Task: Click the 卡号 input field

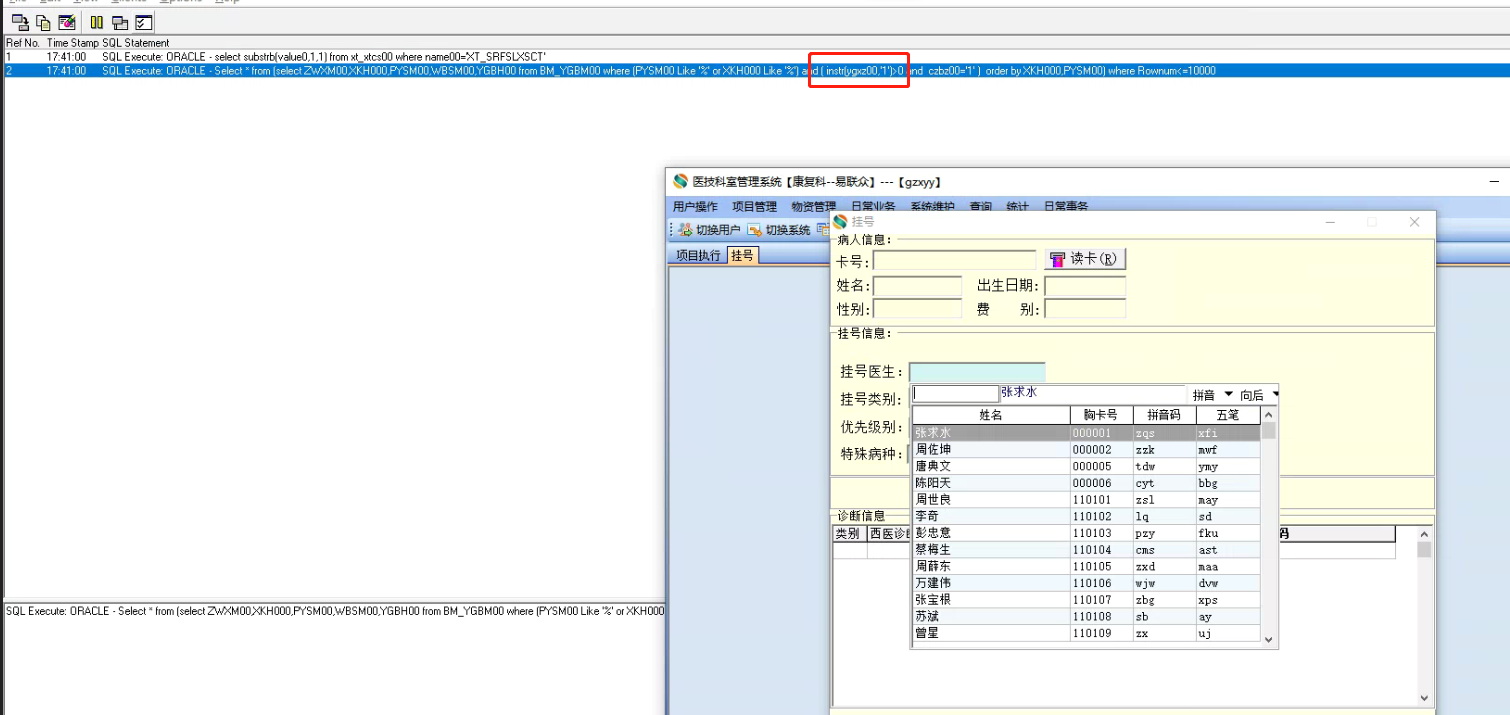Action: pos(955,260)
